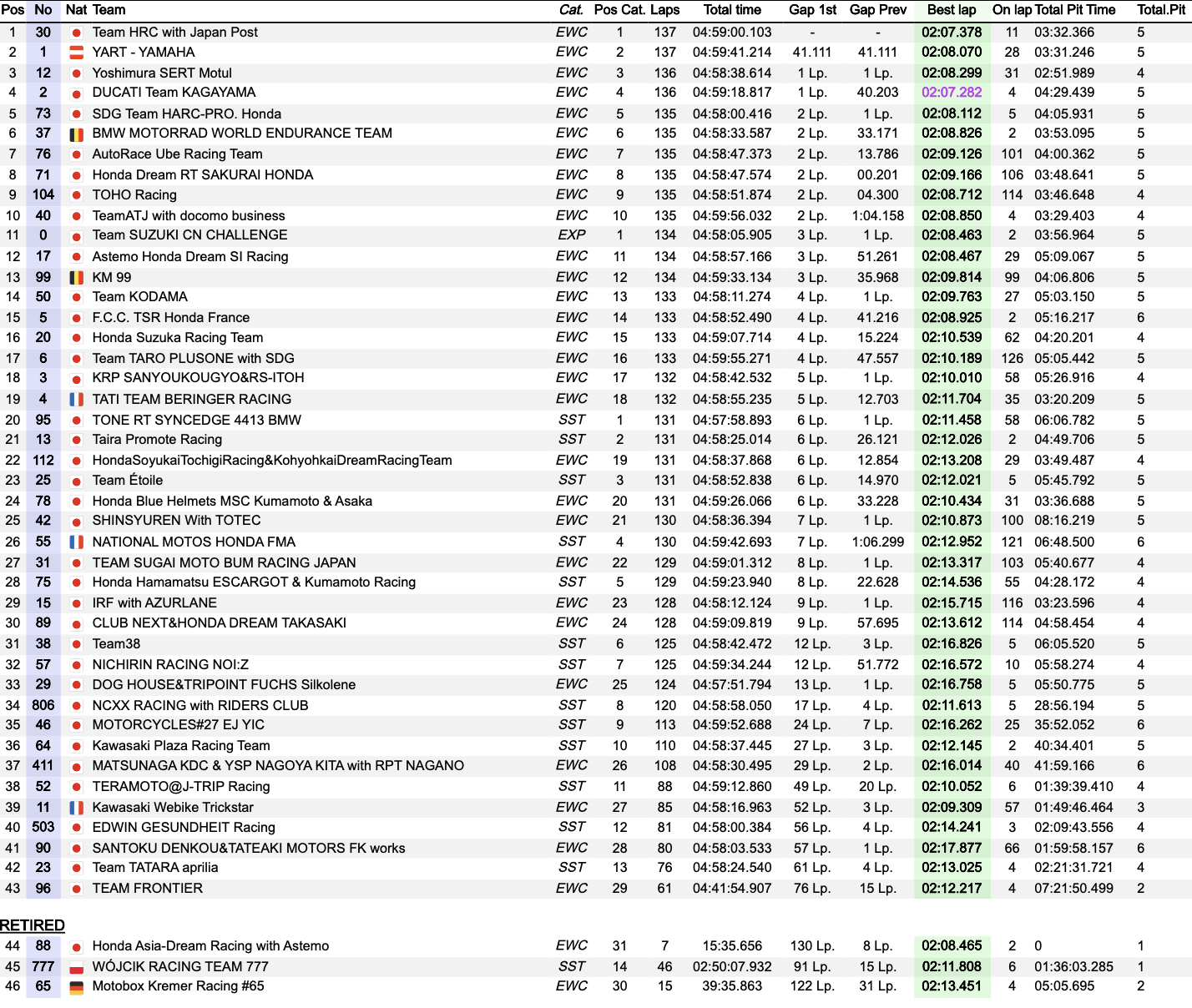Click the Belgian flag next to KM 99
Screen dimensions: 1192x1008
pyautogui.click(x=76, y=278)
